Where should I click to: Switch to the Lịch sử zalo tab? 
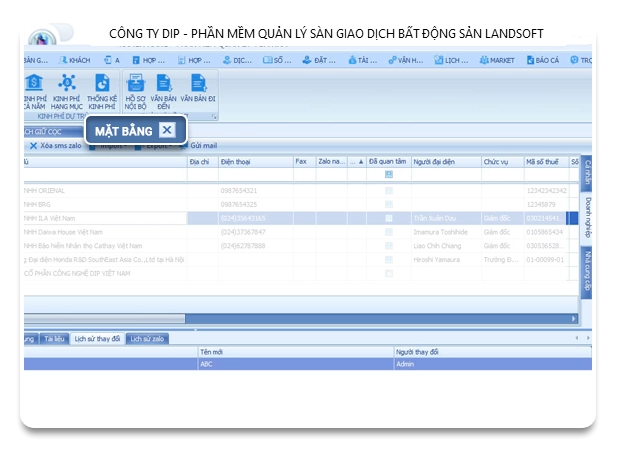coord(147,339)
